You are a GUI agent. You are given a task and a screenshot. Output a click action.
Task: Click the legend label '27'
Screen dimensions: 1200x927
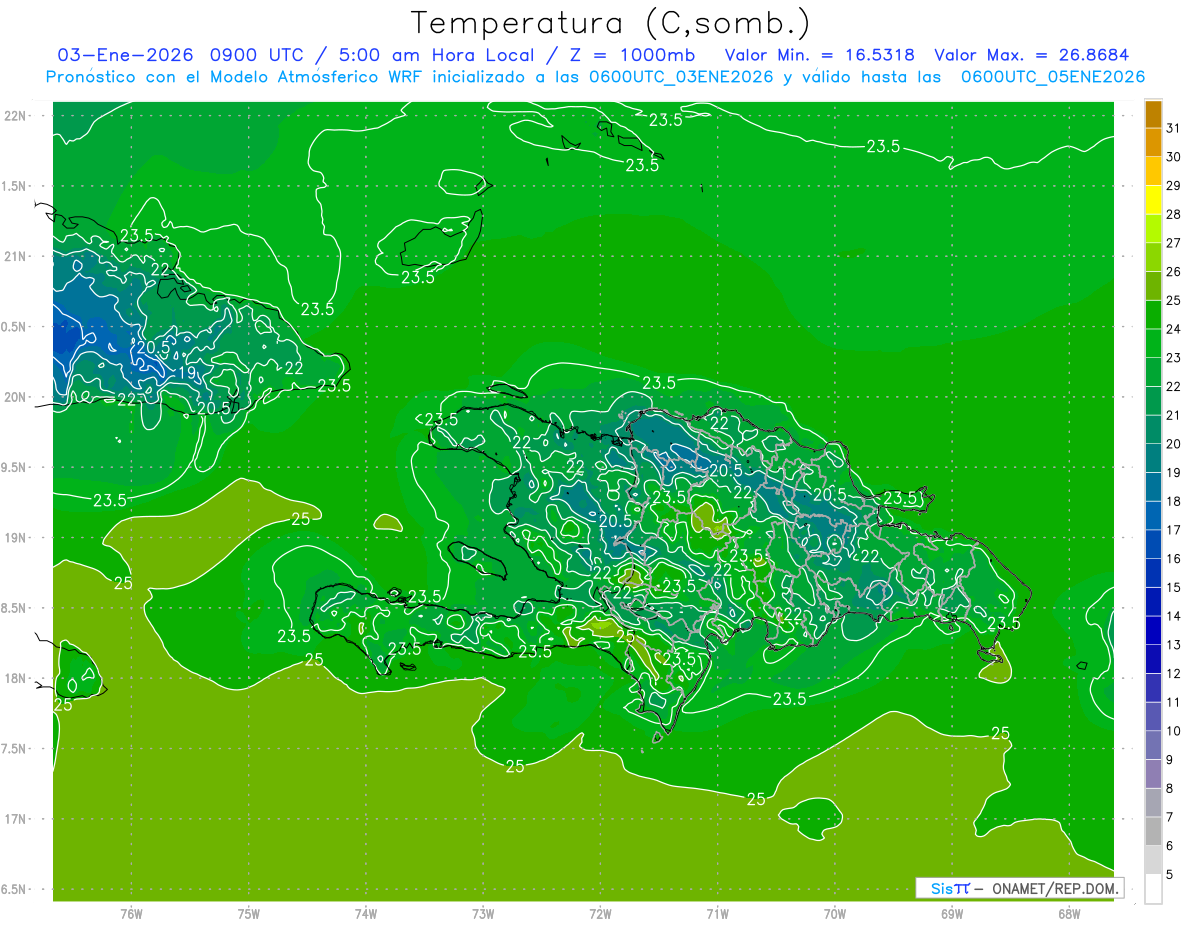[x=1173, y=243]
